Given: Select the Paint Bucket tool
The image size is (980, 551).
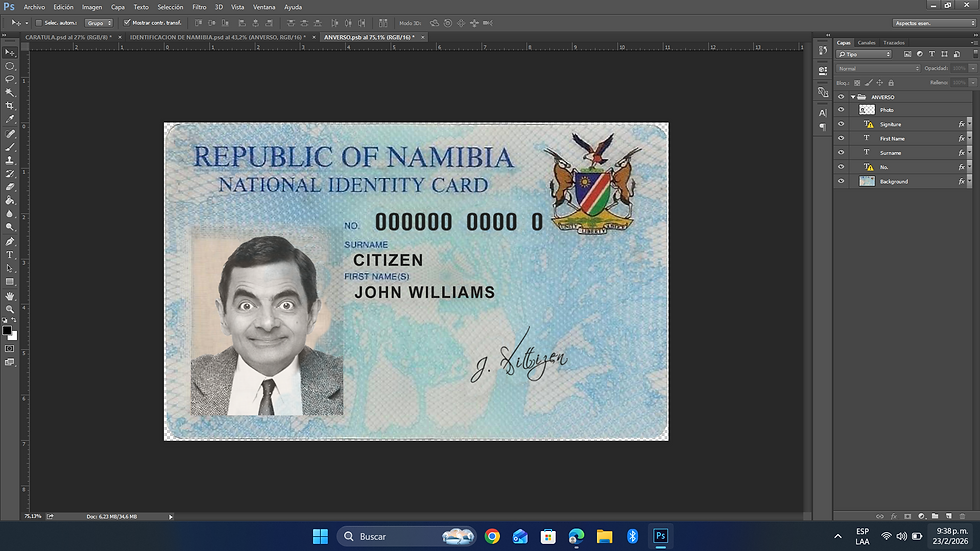Looking at the screenshot, I should pos(9,201).
